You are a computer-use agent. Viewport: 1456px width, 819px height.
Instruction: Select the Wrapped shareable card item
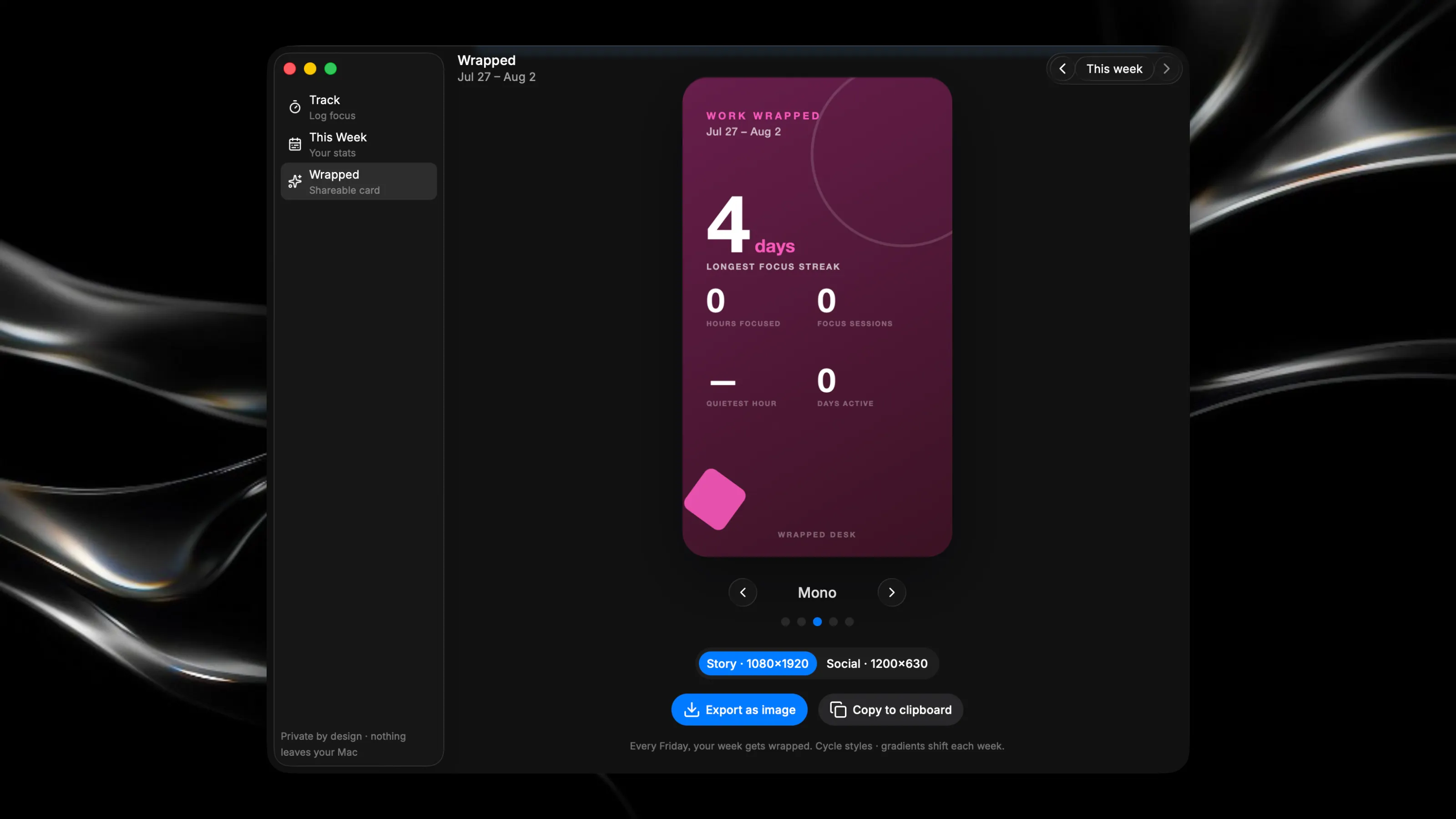[359, 182]
